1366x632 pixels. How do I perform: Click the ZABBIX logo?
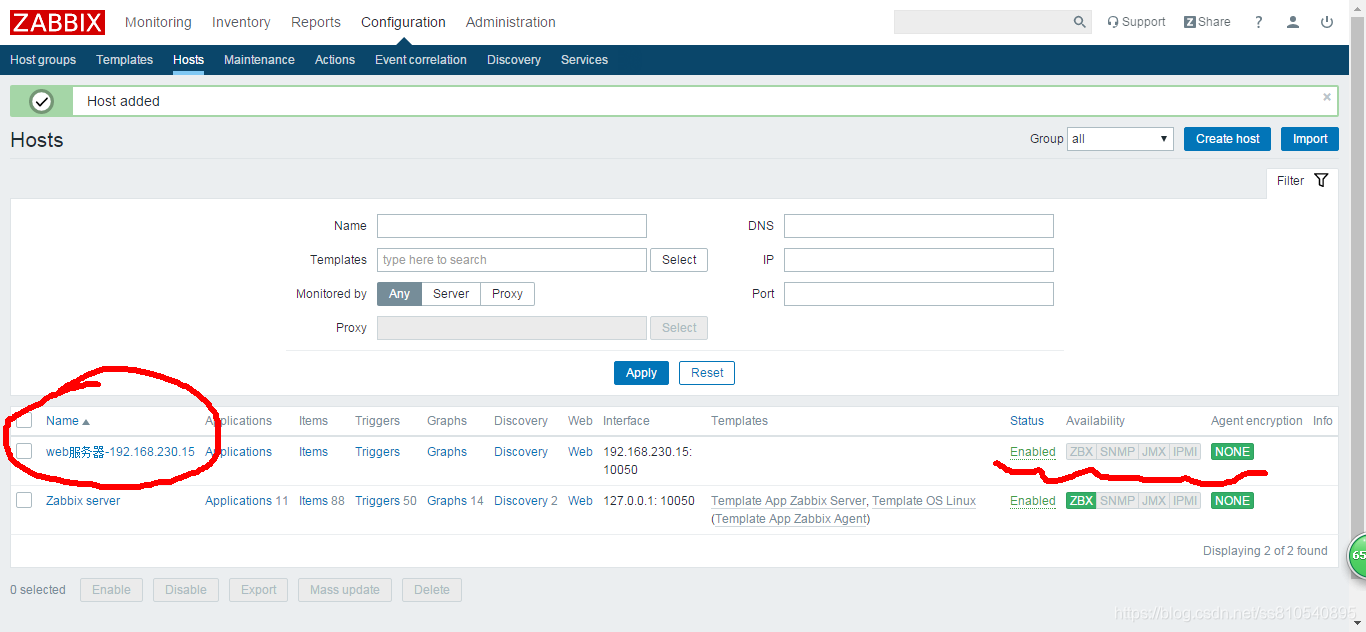coord(57,21)
